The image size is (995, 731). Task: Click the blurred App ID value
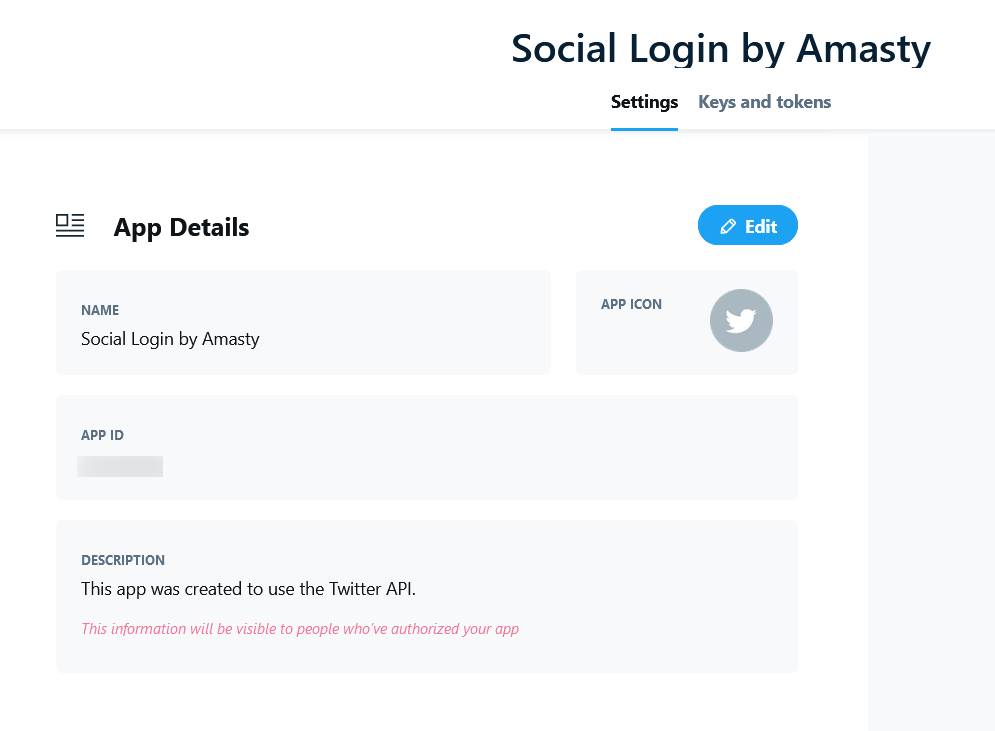pyautogui.click(x=120, y=466)
